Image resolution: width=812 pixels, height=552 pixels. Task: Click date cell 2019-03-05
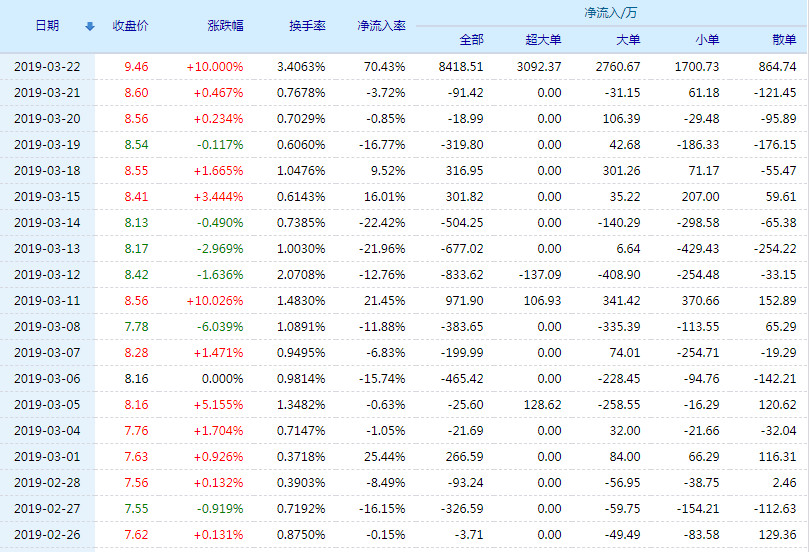coord(47,404)
